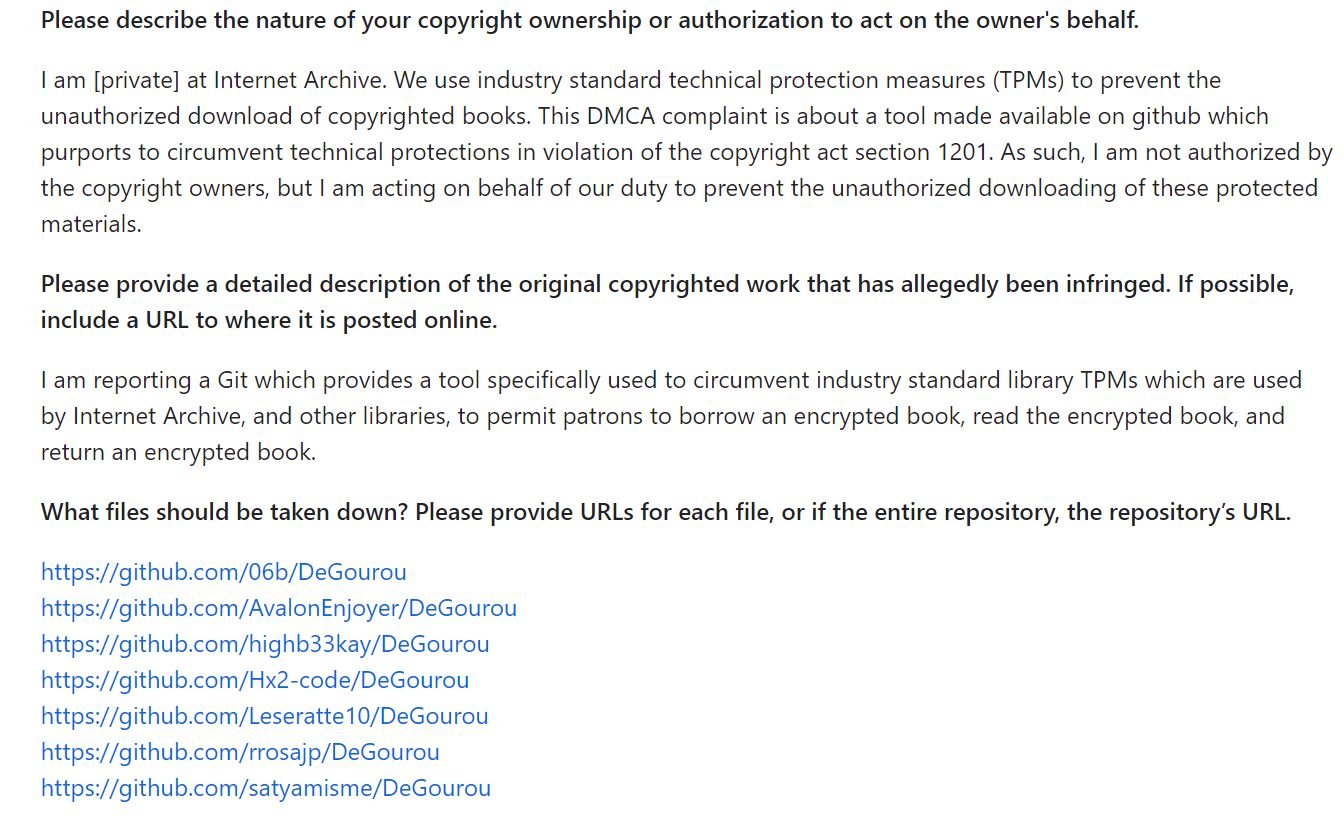Viewport: 1344px width, 818px height.
Task: Click the bold heading about the original copyrighted work
Action: point(668,303)
